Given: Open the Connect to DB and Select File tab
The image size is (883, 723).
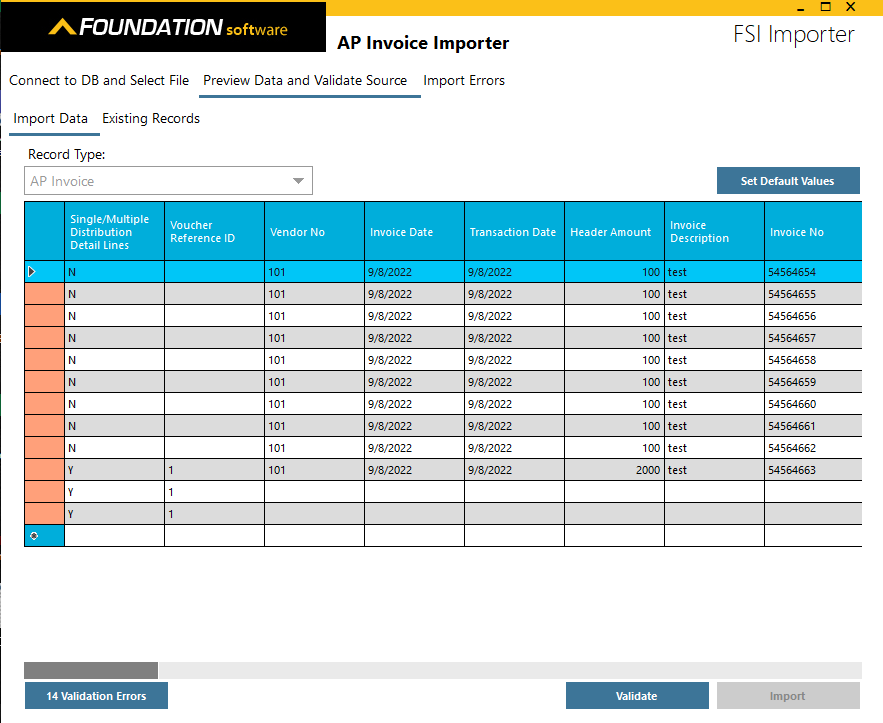Looking at the screenshot, I should click(99, 81).
